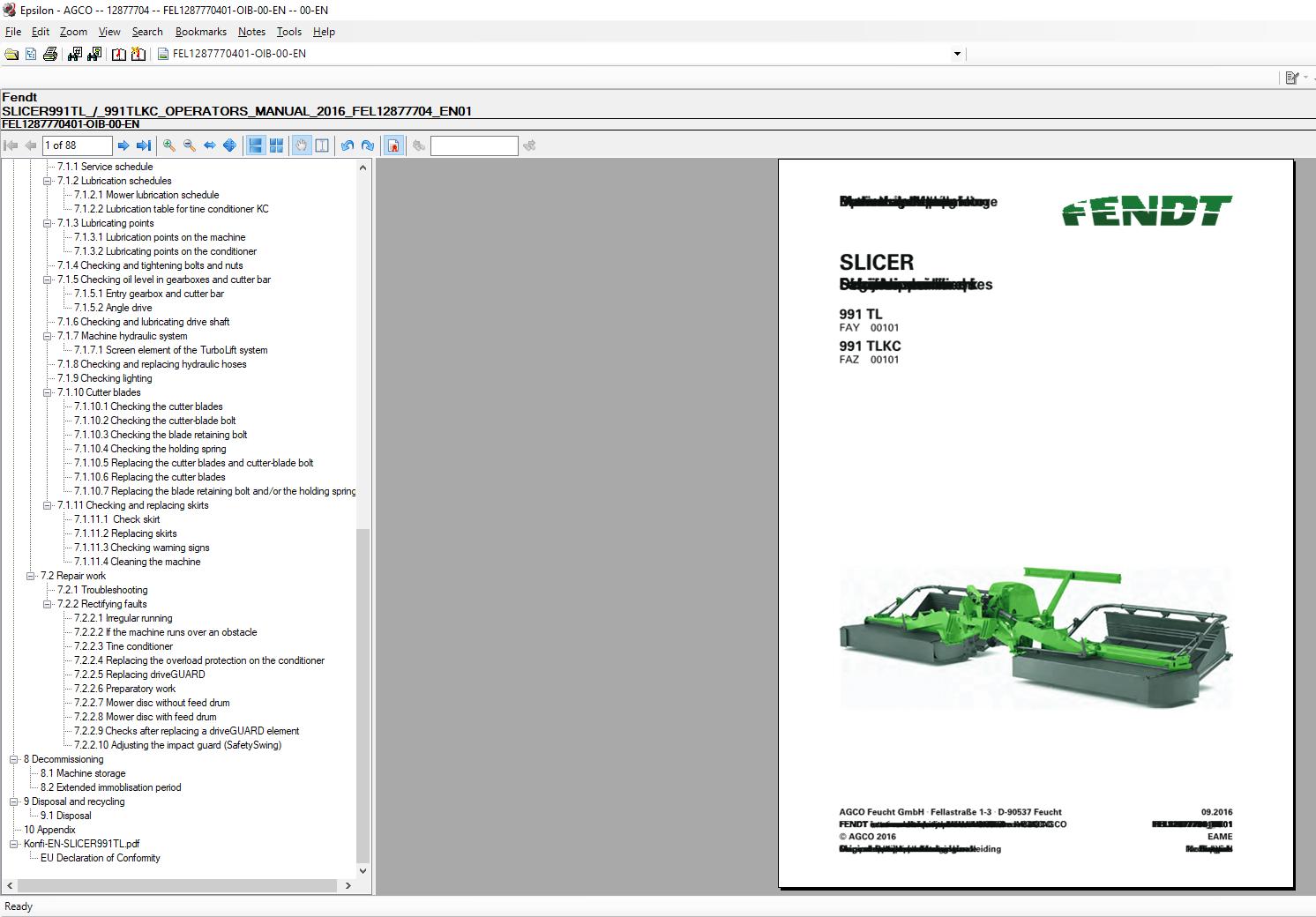Select 7.2.2.5 Replacing driveGUARD
Viewport: 1316px width, 917px height.
pos(139,675)
